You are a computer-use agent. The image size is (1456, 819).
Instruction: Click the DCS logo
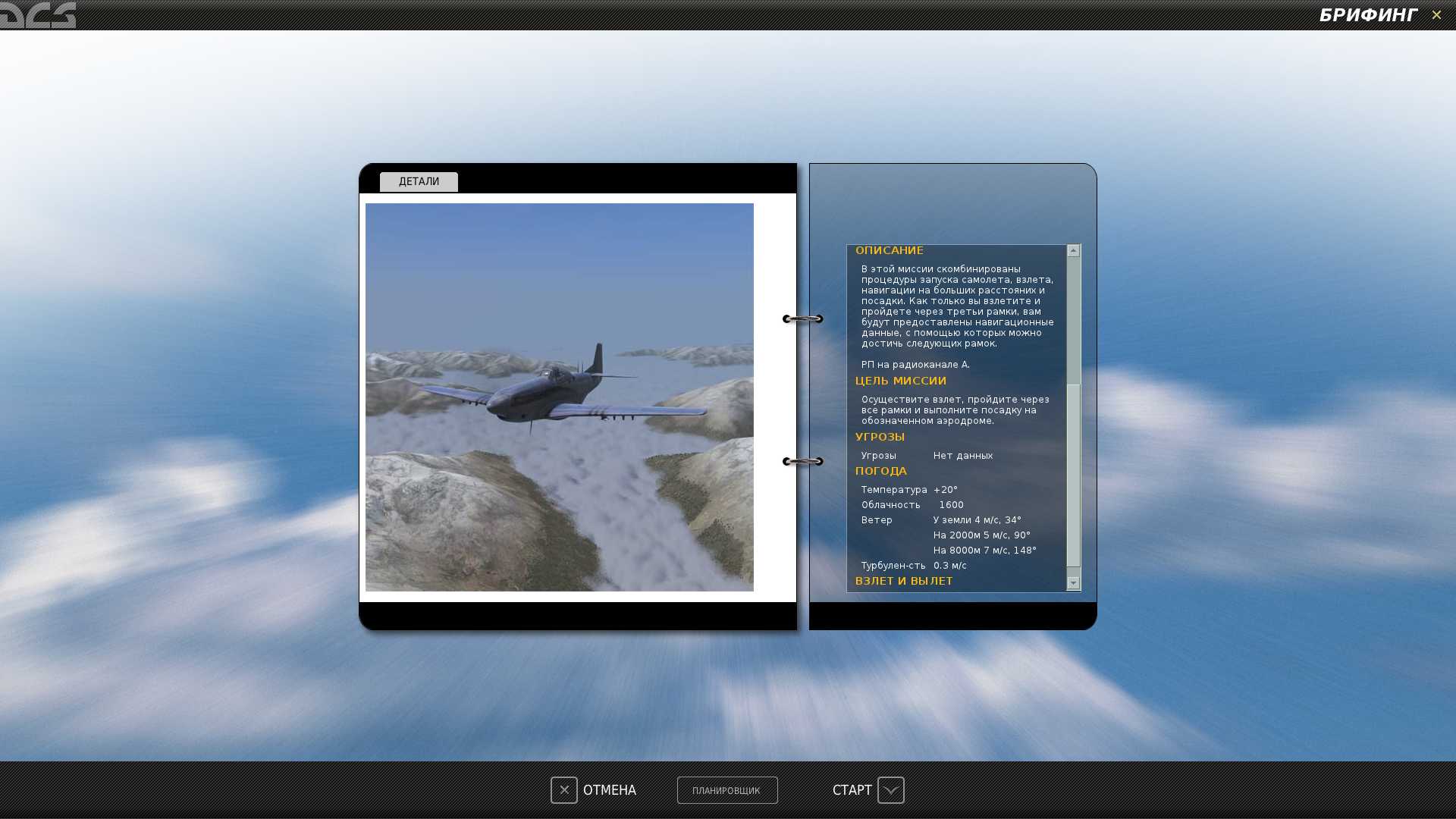pyautogui.click(x=38, y=14)
